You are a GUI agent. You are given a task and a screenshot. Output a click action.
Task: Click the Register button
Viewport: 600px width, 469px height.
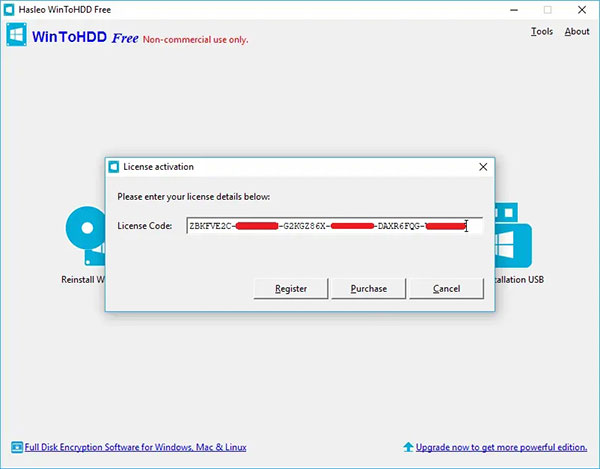(291, 289)
